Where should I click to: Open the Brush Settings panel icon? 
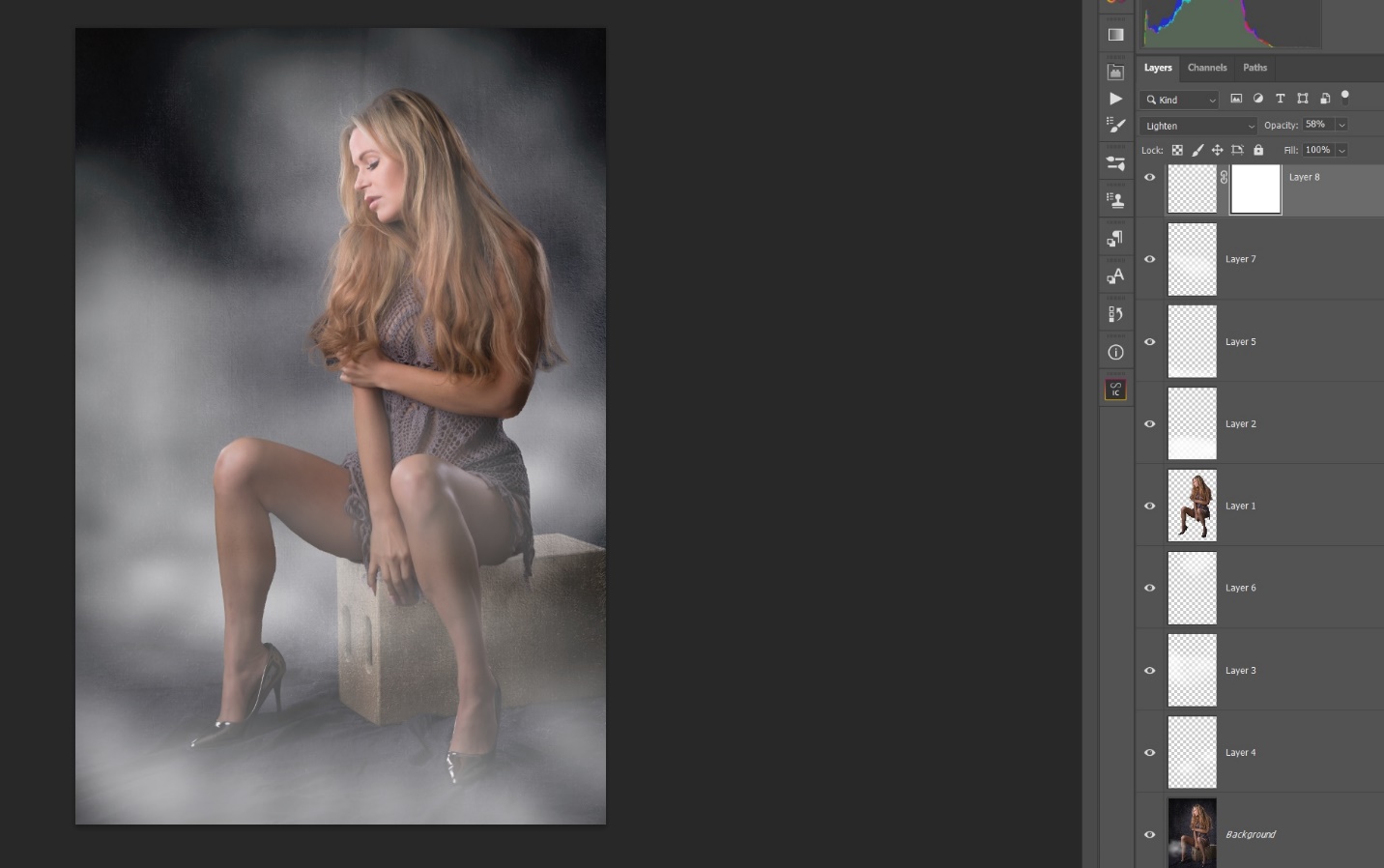(x=1115, y=126)
